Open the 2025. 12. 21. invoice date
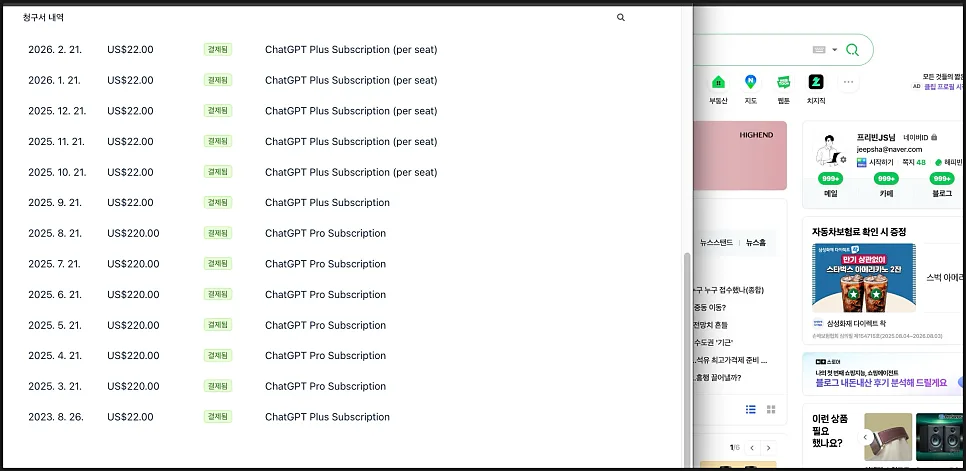The width and height of the screenshot is (966, 471). [57, 111]
